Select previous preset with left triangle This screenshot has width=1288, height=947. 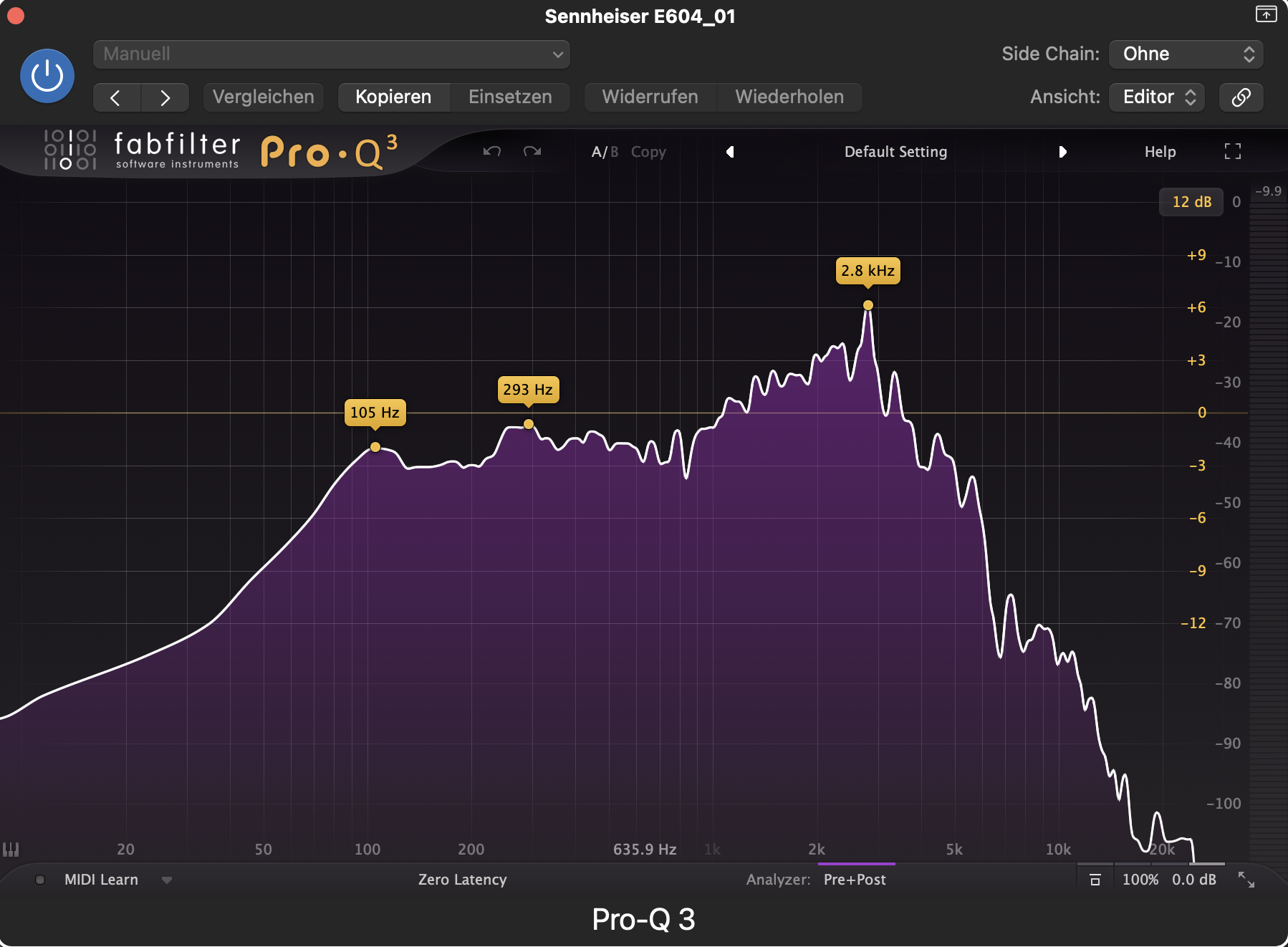click(730, 152)
